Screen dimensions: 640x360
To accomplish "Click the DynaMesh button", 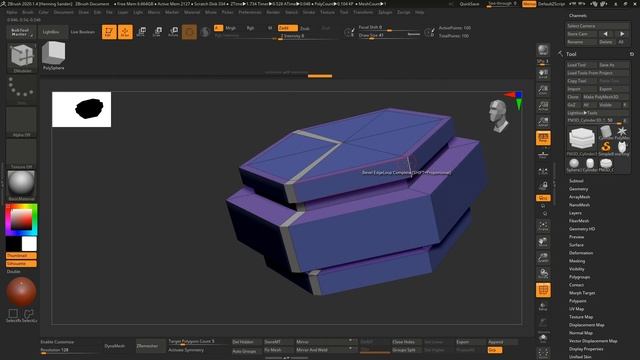I will (x=115, y=346).
